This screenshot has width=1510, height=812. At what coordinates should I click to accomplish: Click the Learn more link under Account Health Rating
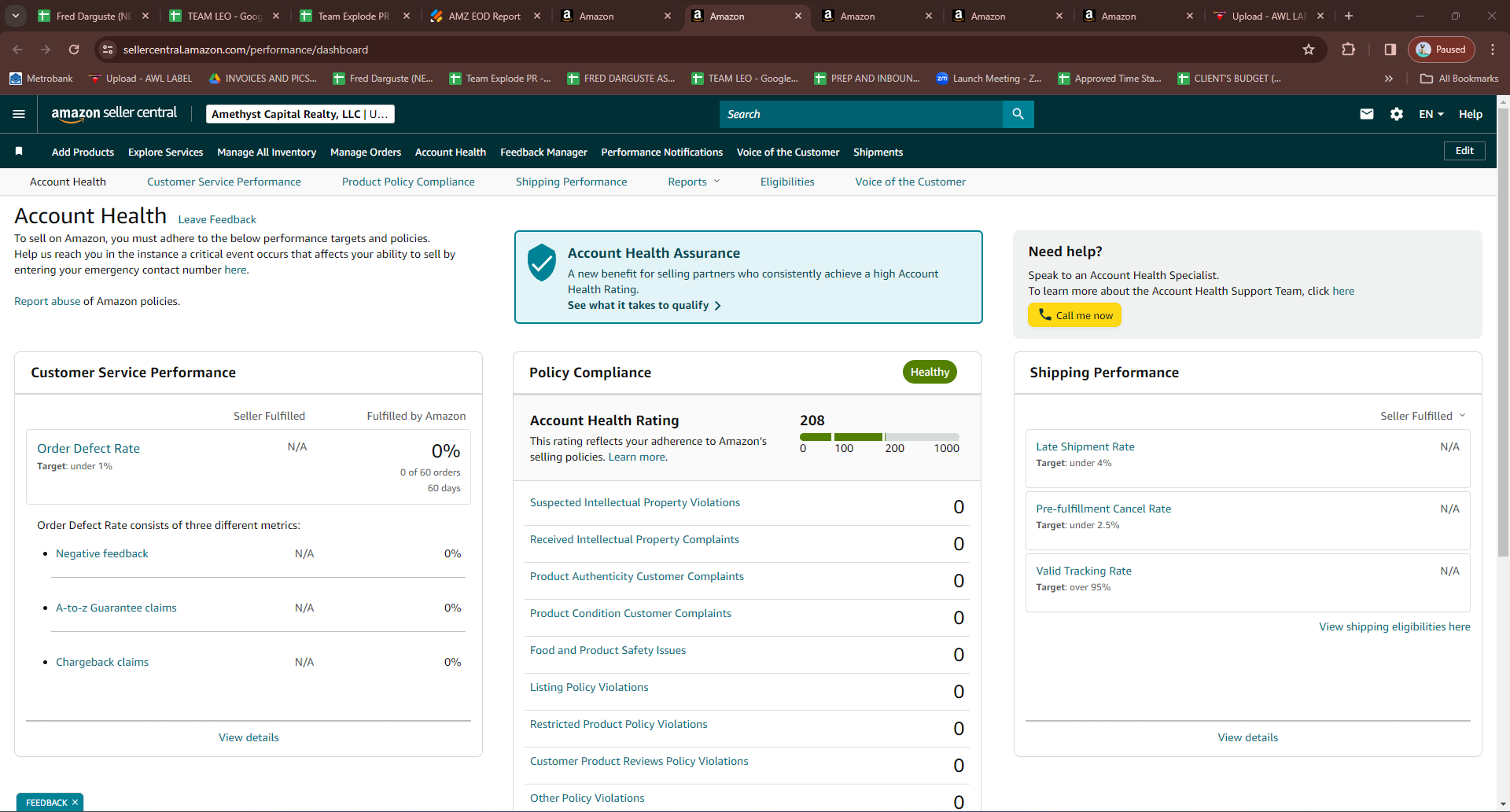(x=638, y=457)
